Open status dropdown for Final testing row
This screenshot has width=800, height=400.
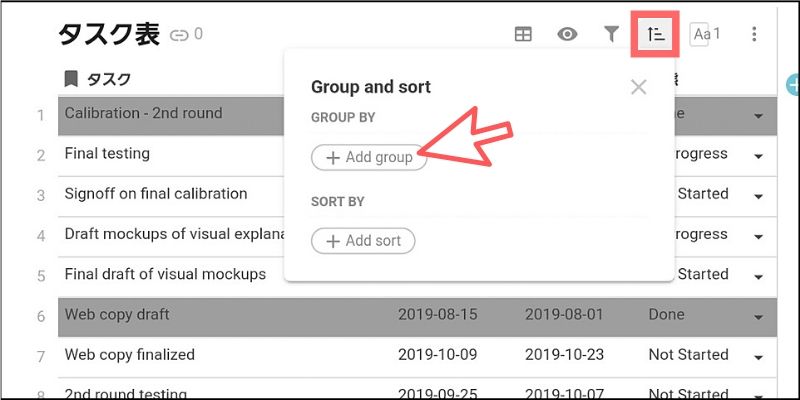[x=759, y=156]
